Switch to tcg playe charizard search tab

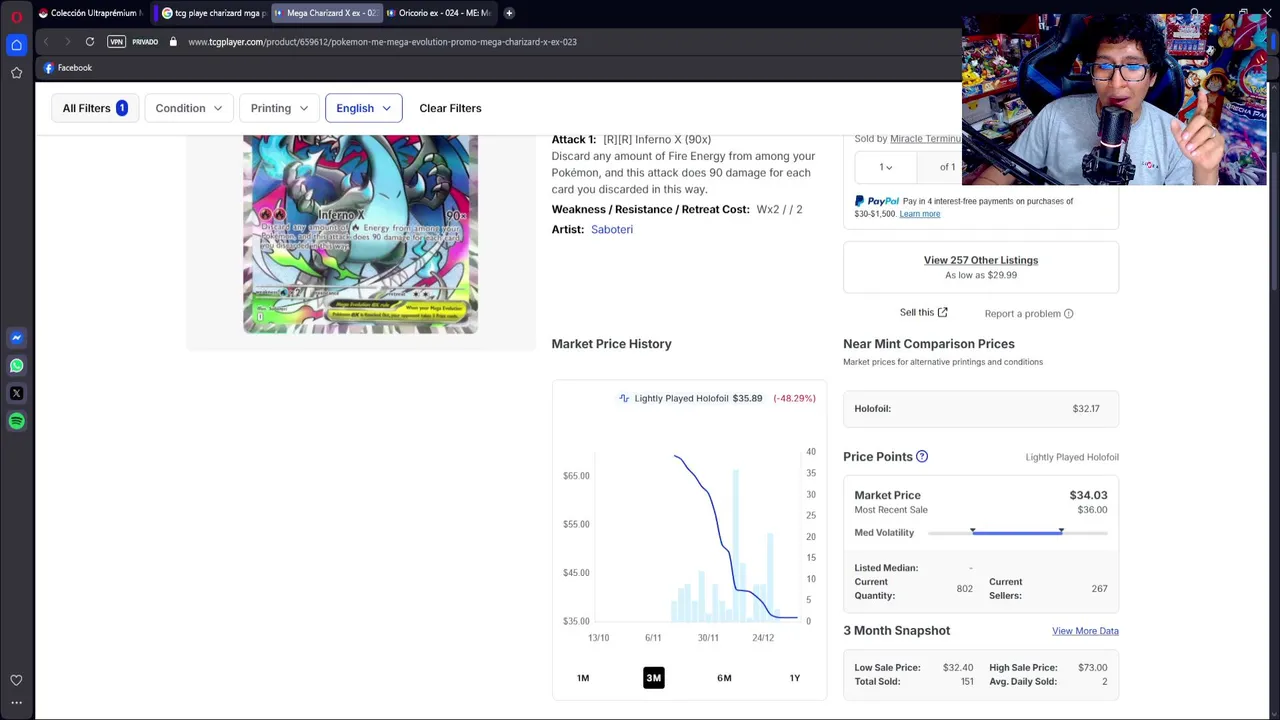(x=213, y=13)
